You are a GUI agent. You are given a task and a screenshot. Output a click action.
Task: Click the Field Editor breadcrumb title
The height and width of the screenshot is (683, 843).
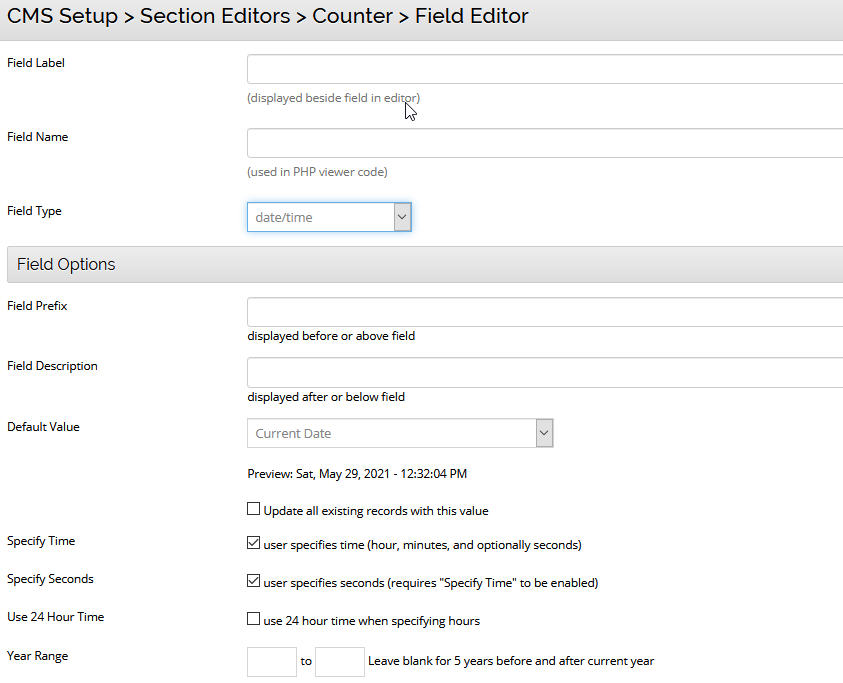click(x=471, y=17)
